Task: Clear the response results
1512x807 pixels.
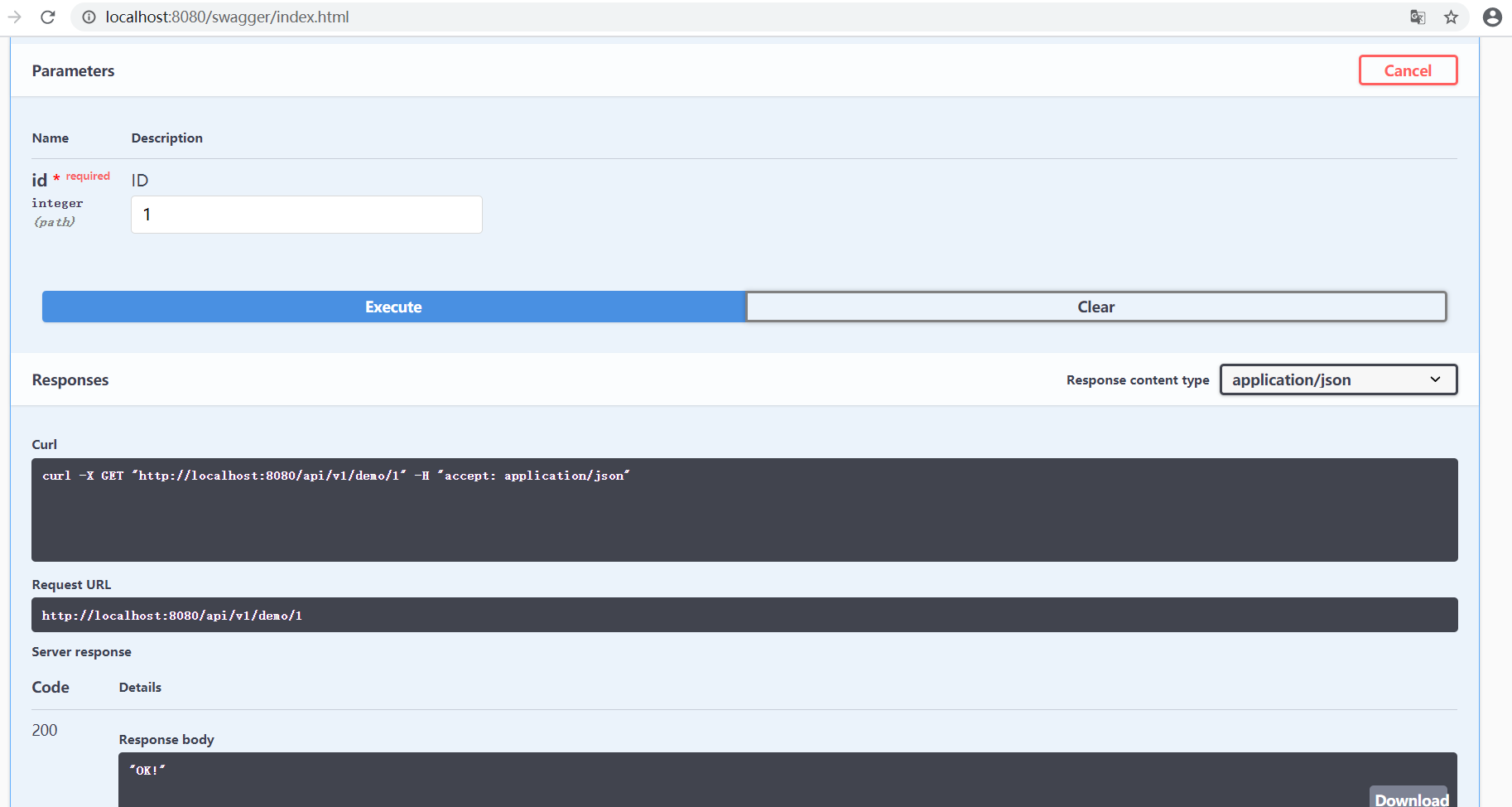Action: [1095, 307]
